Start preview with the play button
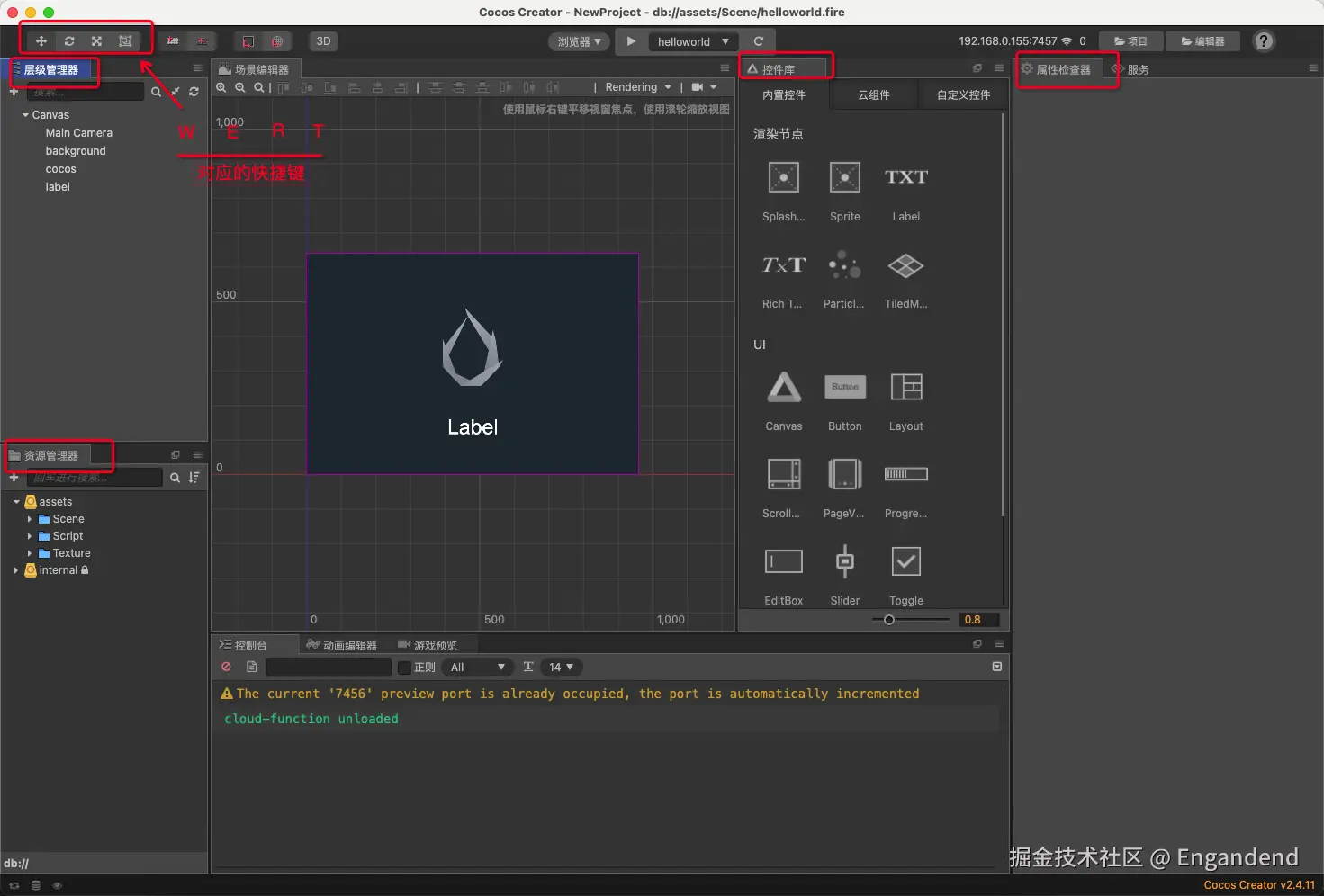 (631, 41)
